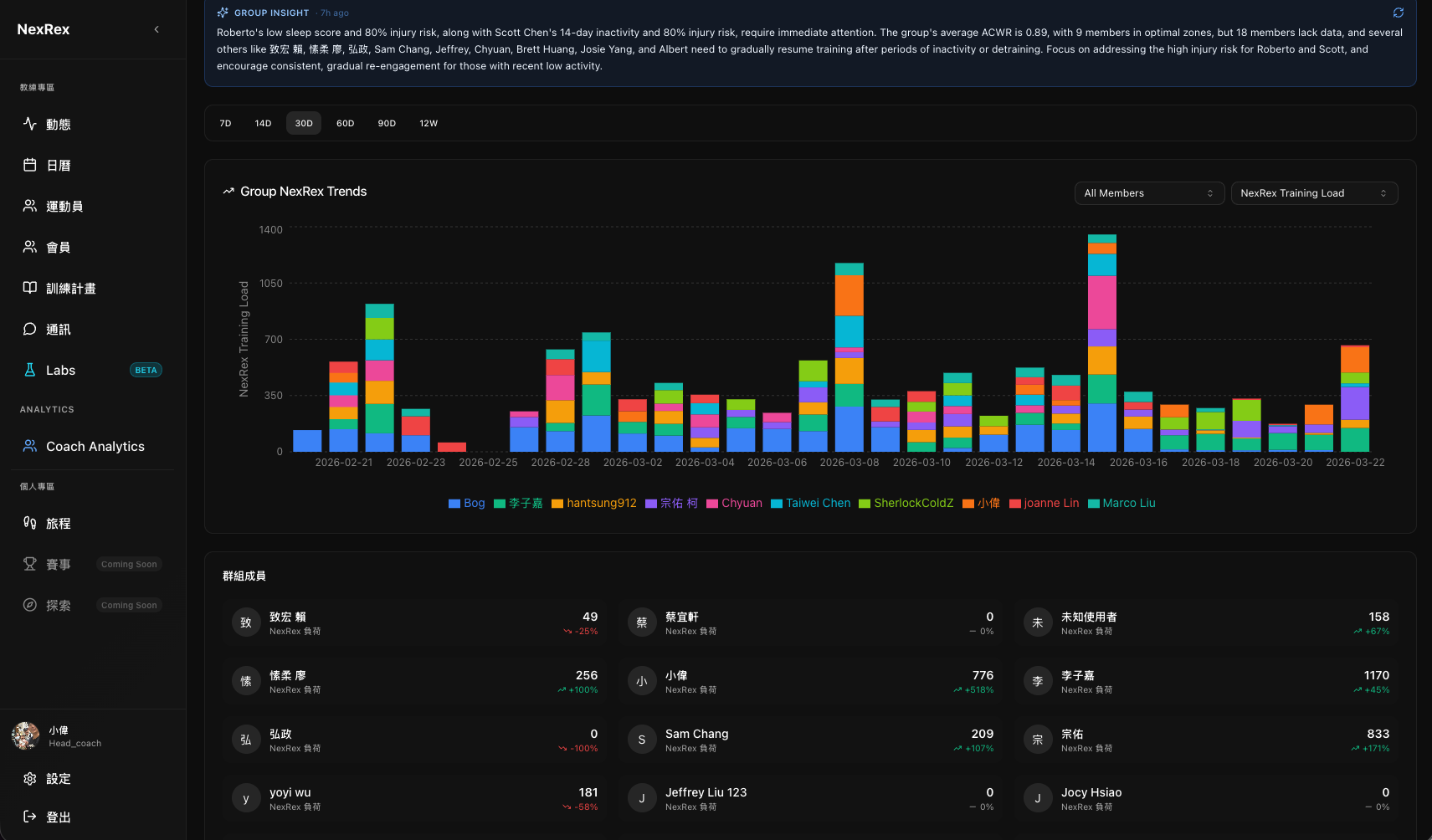Collapse the left sidebar
Viewport: 1432px width, 840px height.
(156, 28)
